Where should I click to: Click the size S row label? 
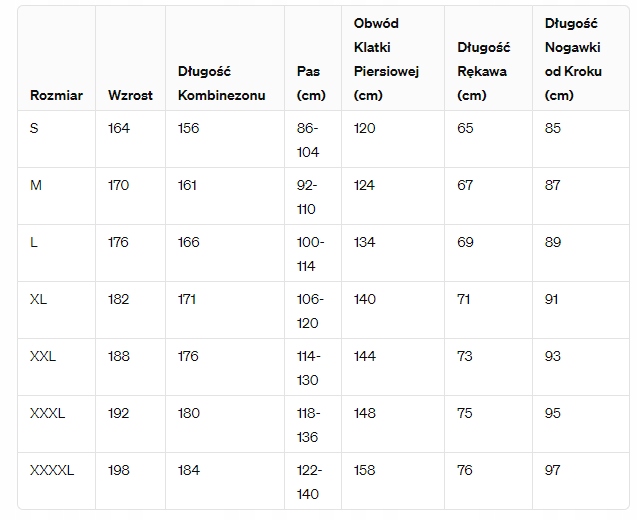(x=35, y=128)
